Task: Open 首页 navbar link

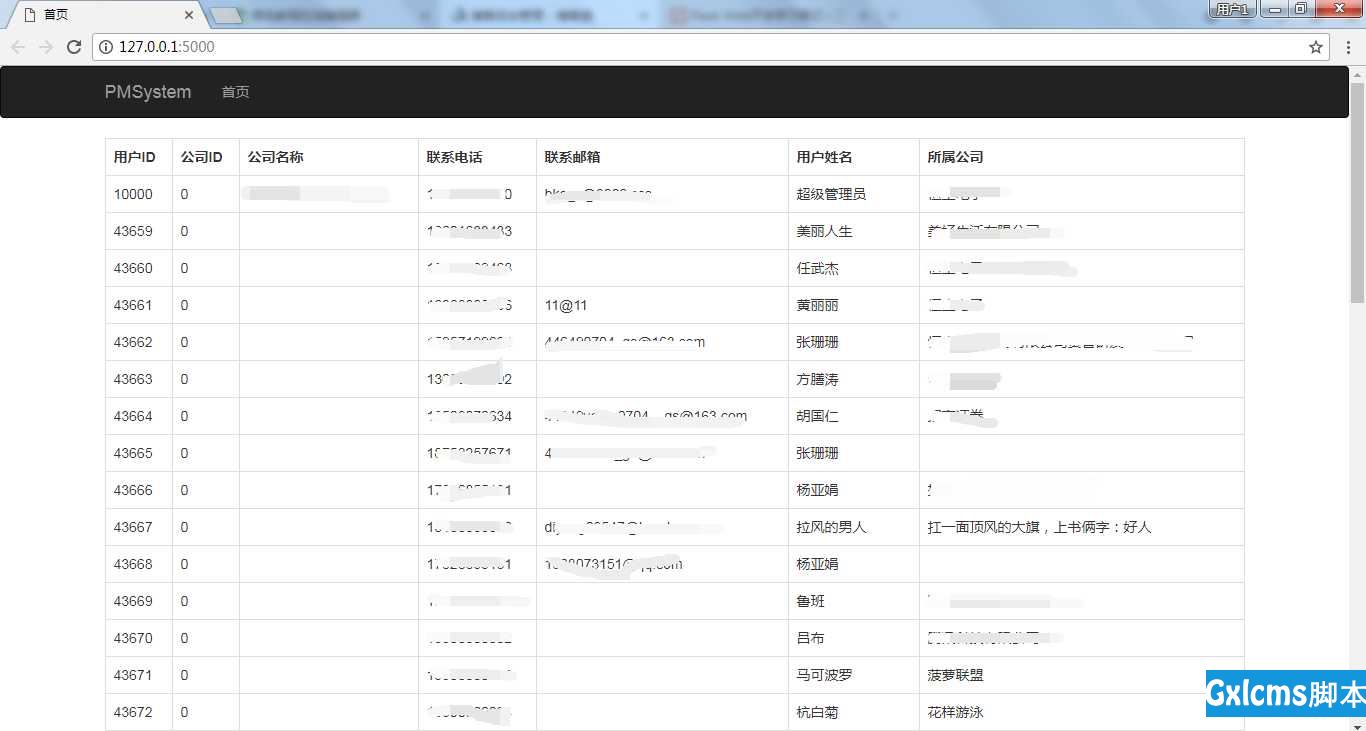Action: pos(235,92)
